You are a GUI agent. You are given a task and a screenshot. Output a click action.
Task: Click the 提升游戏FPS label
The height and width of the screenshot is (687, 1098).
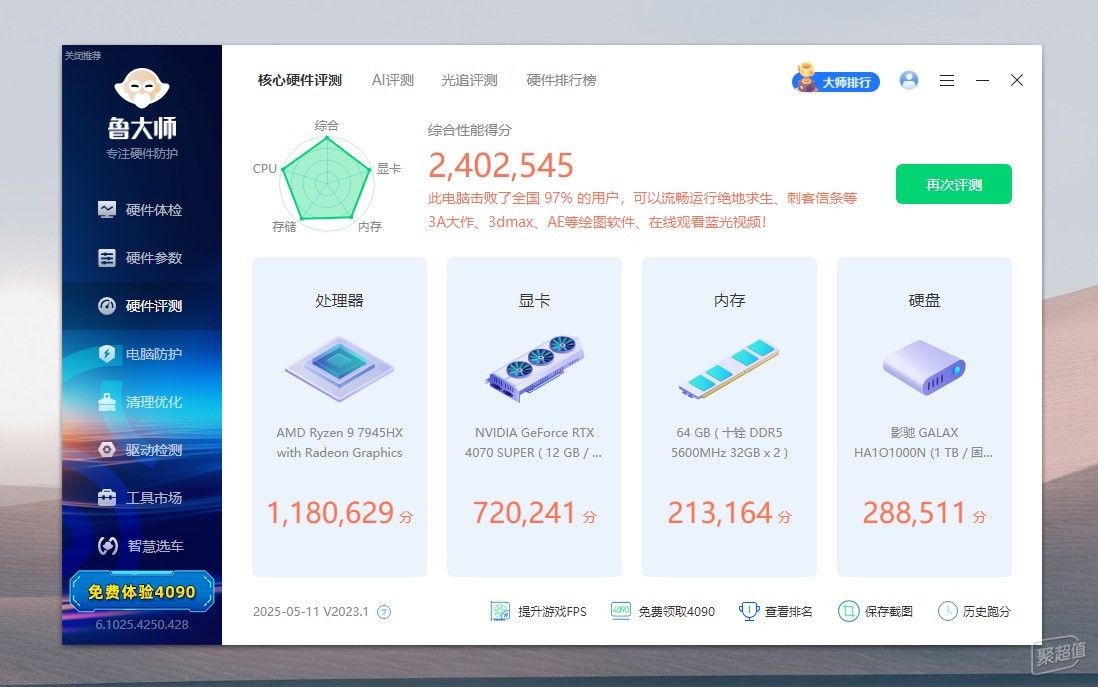click(553, 612)
